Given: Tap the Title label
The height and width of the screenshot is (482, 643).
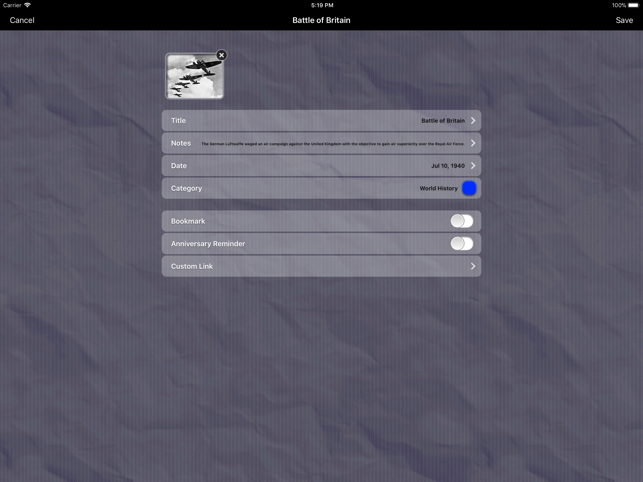Looking at the screenshot, I should point(178,121).
